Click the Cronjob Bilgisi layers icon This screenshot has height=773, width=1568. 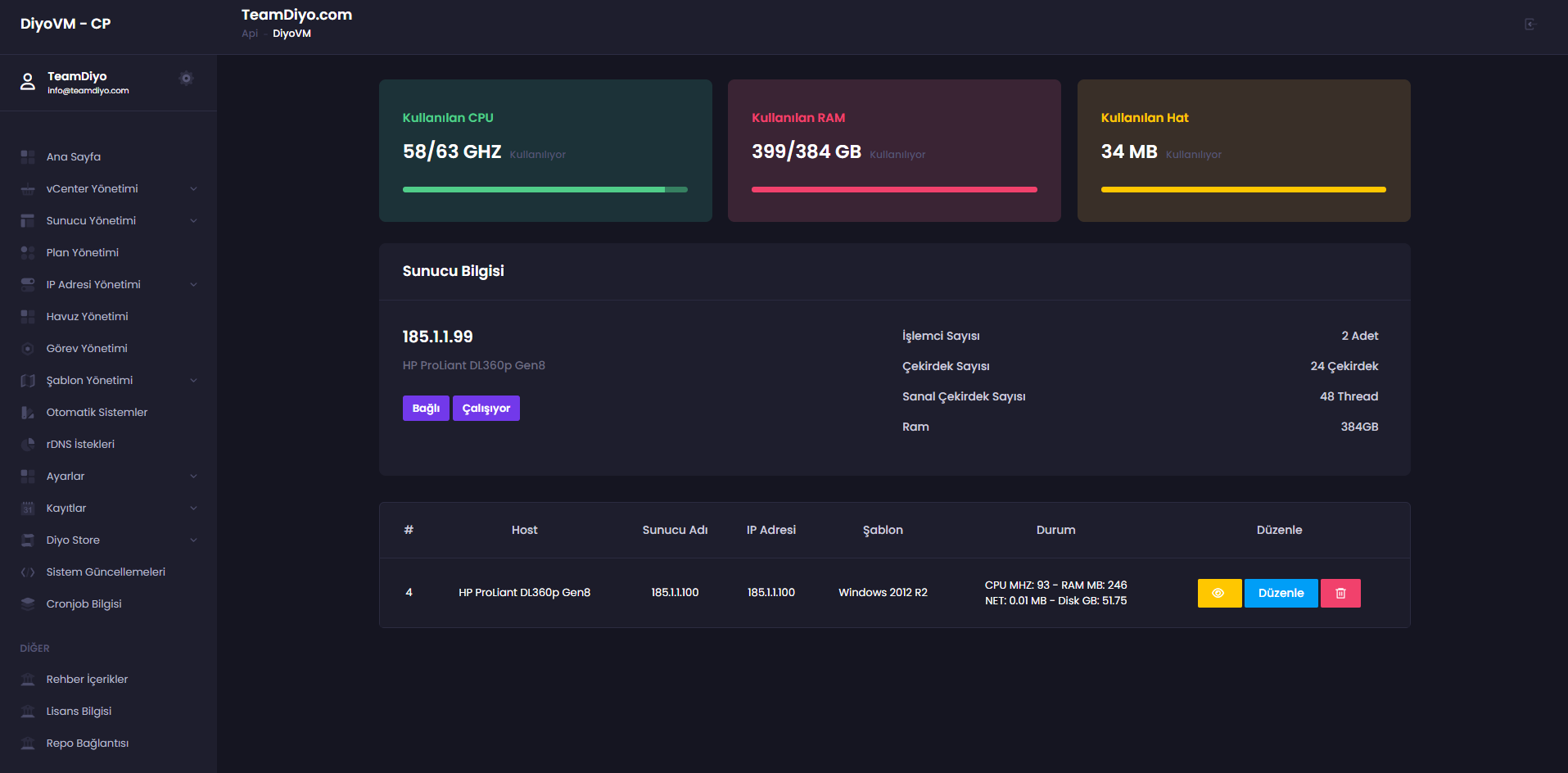28,603
